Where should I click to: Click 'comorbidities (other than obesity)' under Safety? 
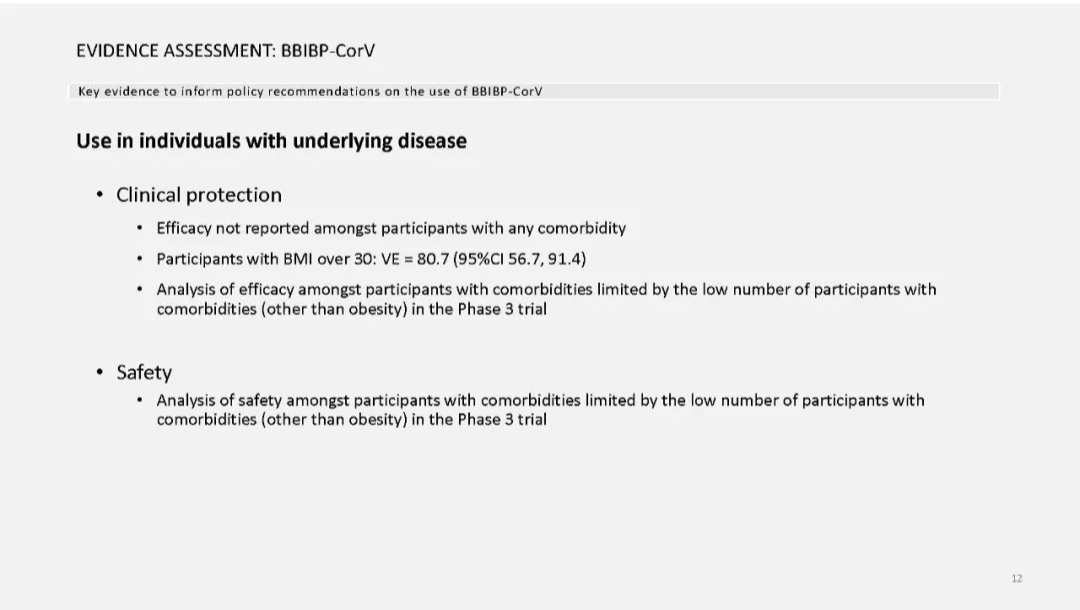pos(282,420)
